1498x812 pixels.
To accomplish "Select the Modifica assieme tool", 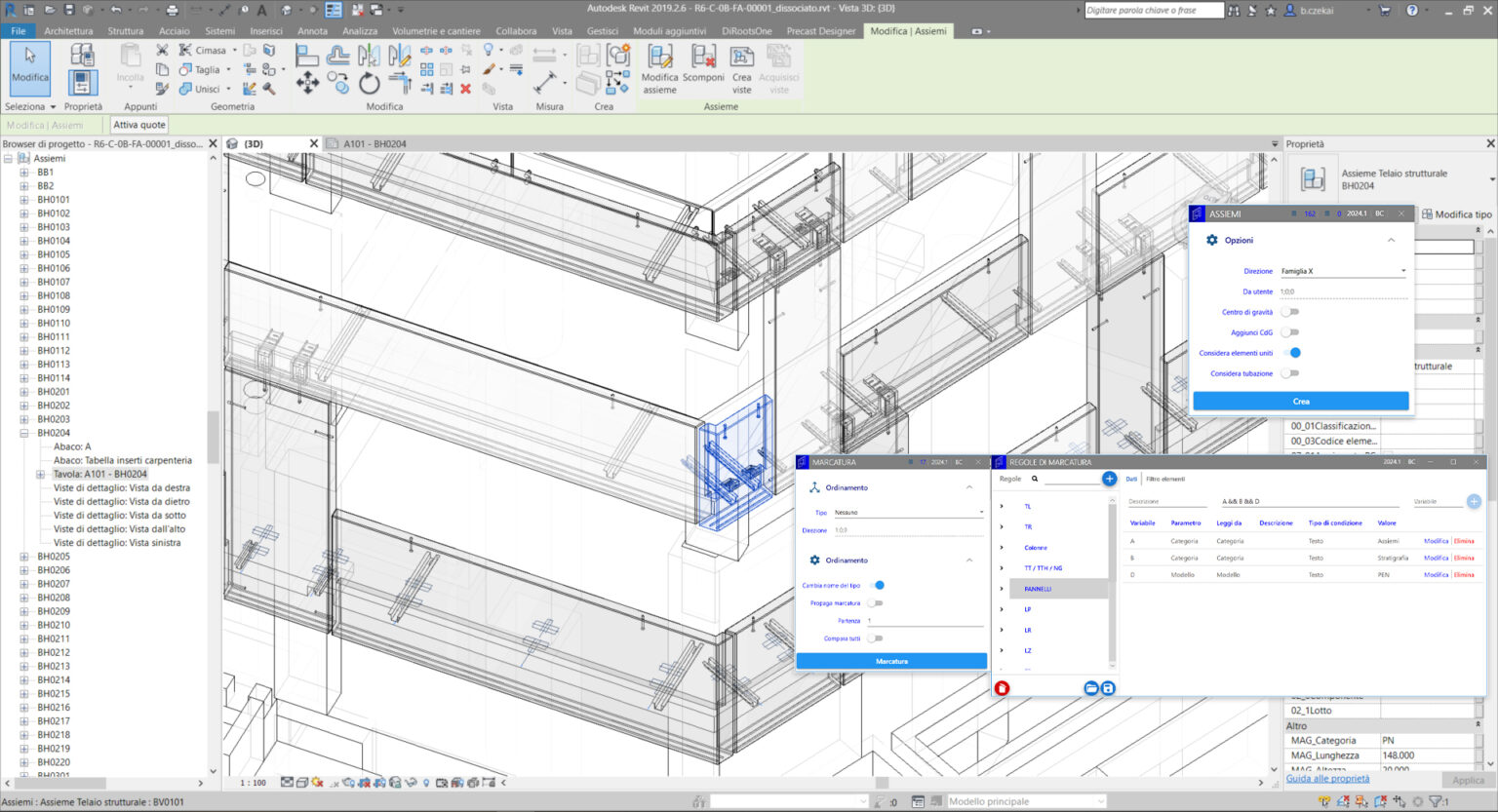I will point(659,68).
